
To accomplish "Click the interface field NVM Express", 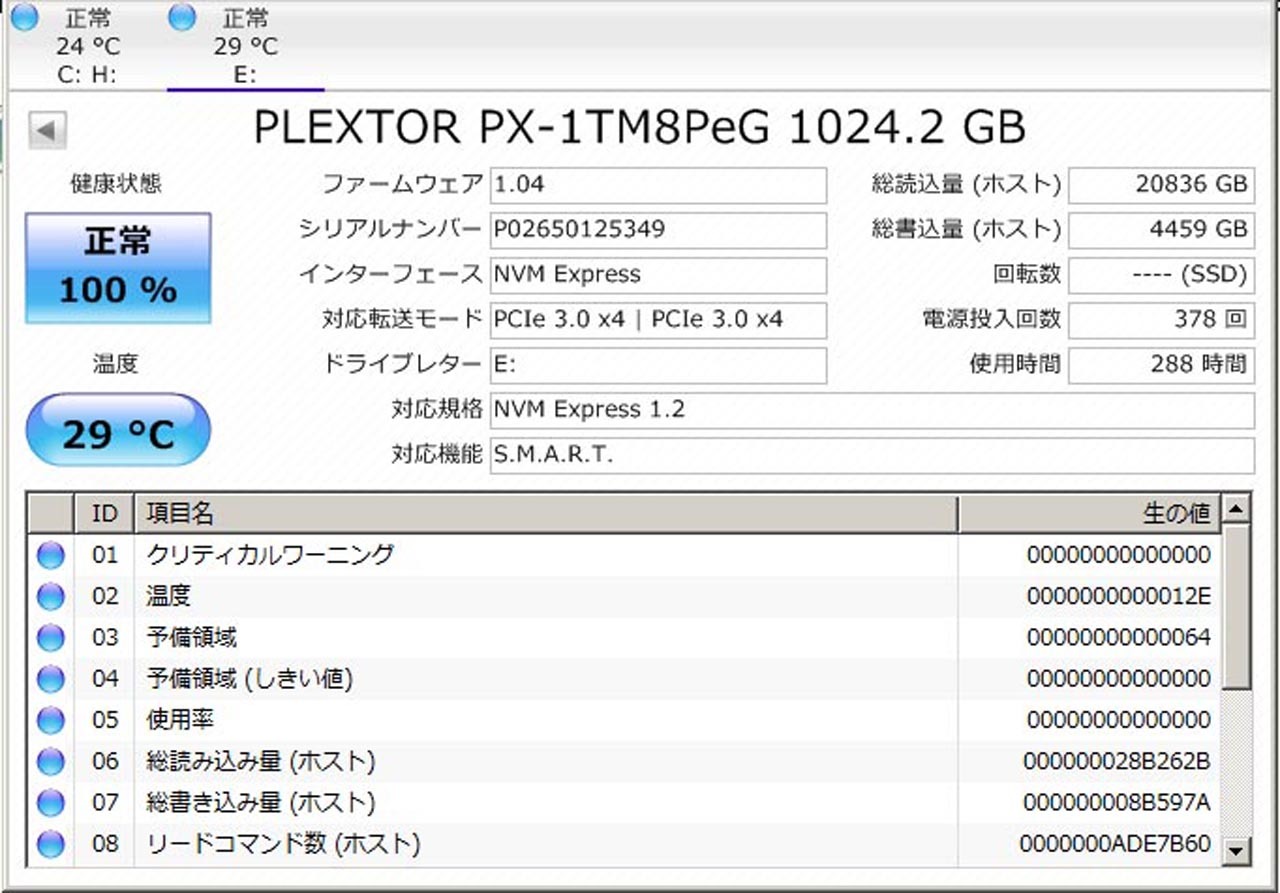I will click(658, 275).
